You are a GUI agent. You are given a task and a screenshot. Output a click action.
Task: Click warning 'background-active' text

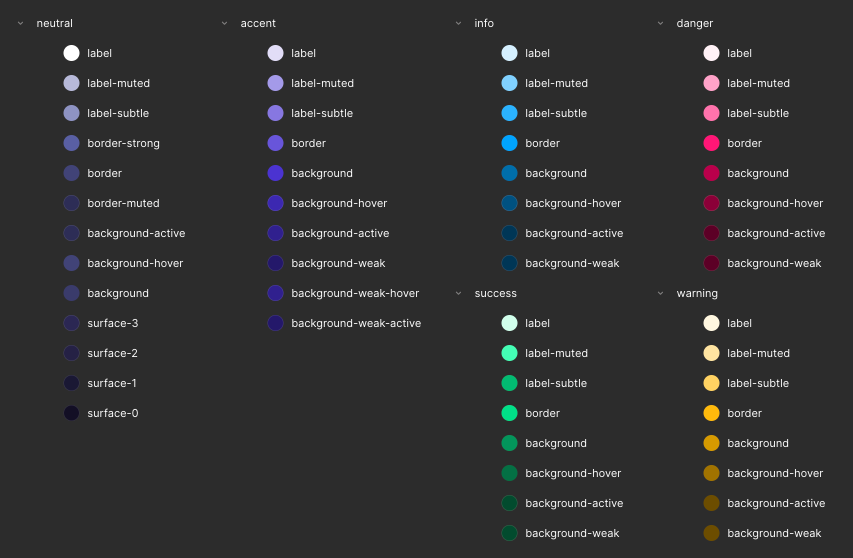(x=776, y=503)
